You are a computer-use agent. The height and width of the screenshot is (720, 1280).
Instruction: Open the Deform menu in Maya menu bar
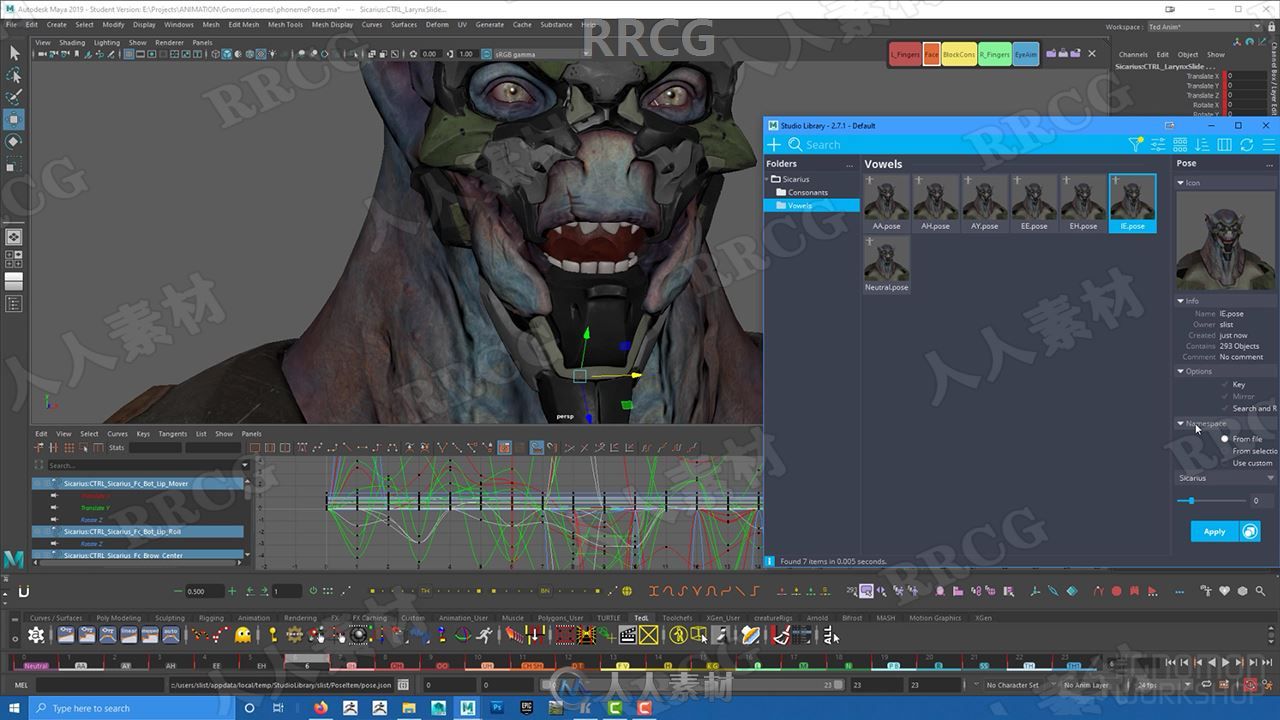[x=437, y=24]
